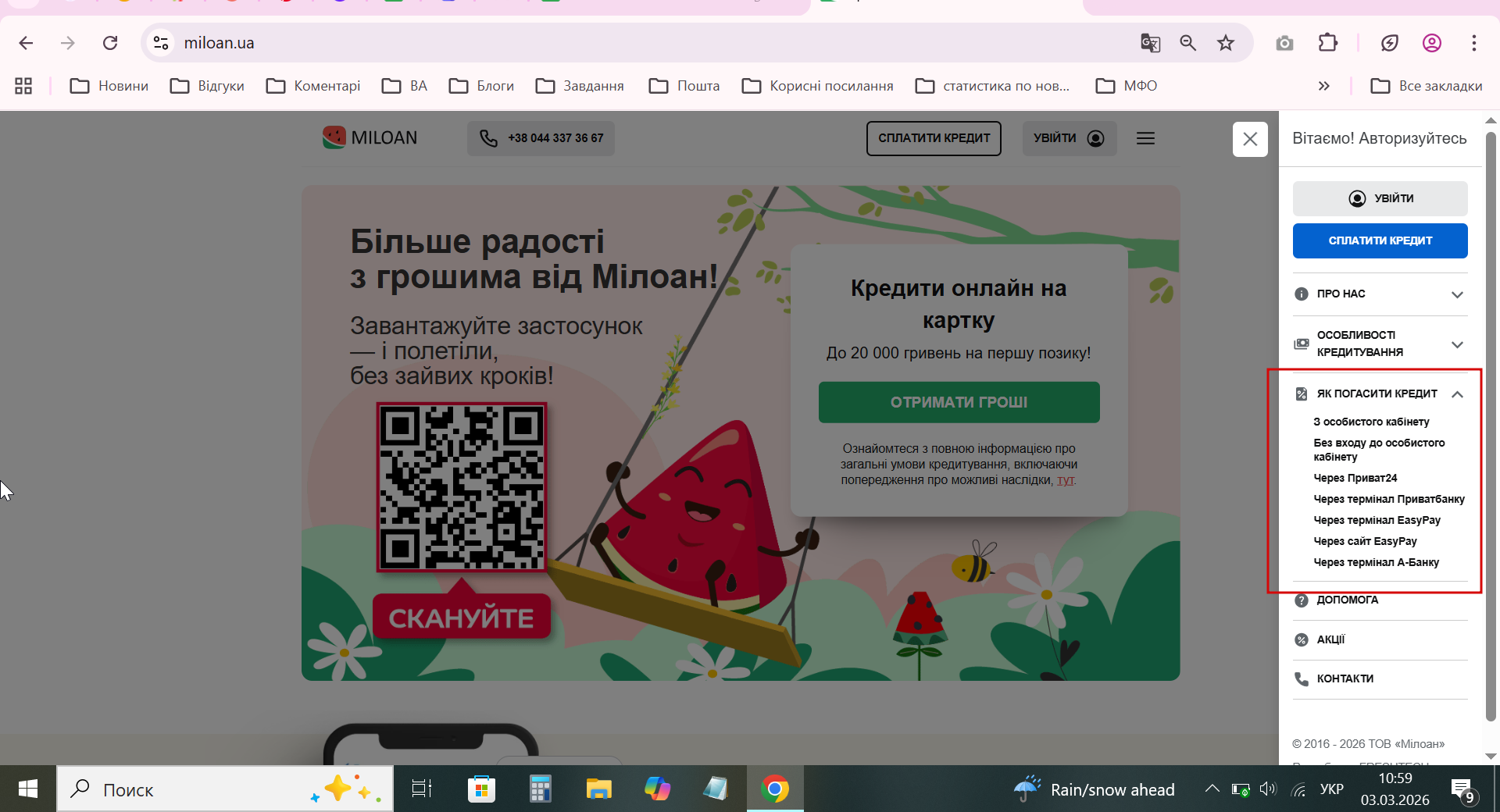Switch the УКР keyboard language indicator

pyautogui.click(x=1332, y=789)
